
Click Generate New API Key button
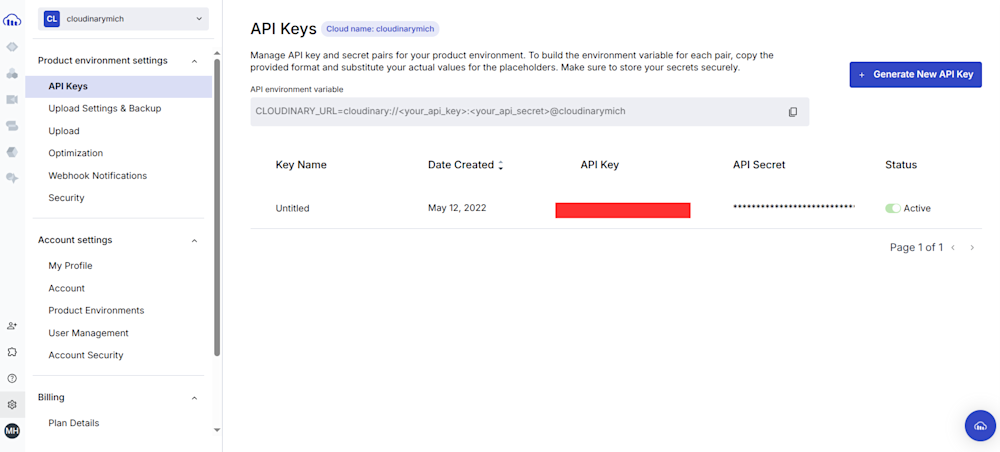tap(915, 75)
